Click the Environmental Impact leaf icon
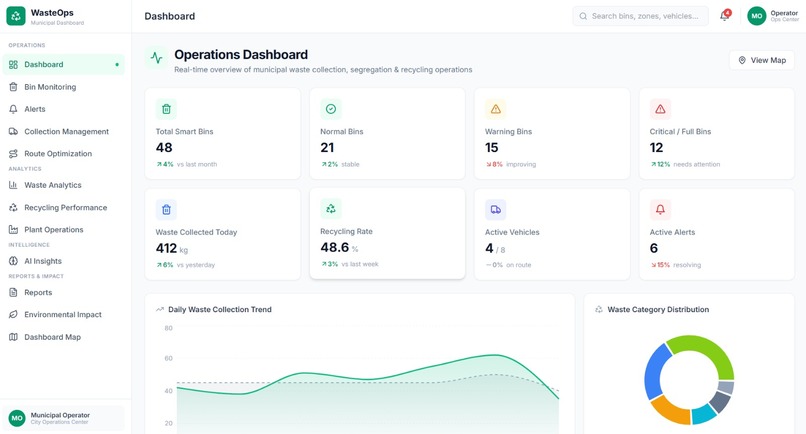Viewport: 806px width, 434px height. (x=13, y=315)
